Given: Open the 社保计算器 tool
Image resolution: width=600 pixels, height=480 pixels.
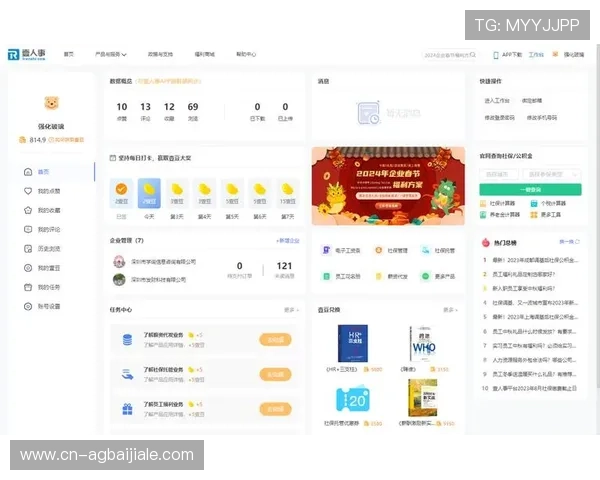Looking at the screenshot, I should click(x=498, y=203).
